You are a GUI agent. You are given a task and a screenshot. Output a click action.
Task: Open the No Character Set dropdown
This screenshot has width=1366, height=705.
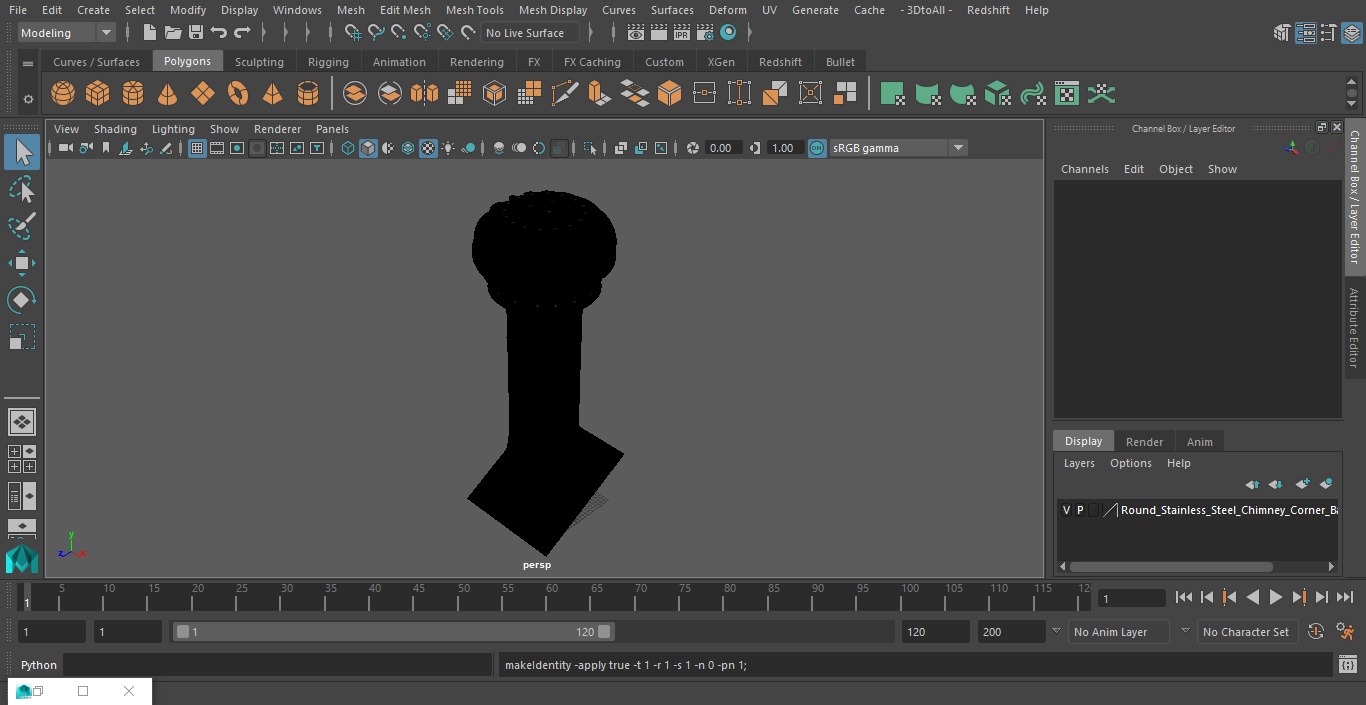click(x=1246, y=632)
